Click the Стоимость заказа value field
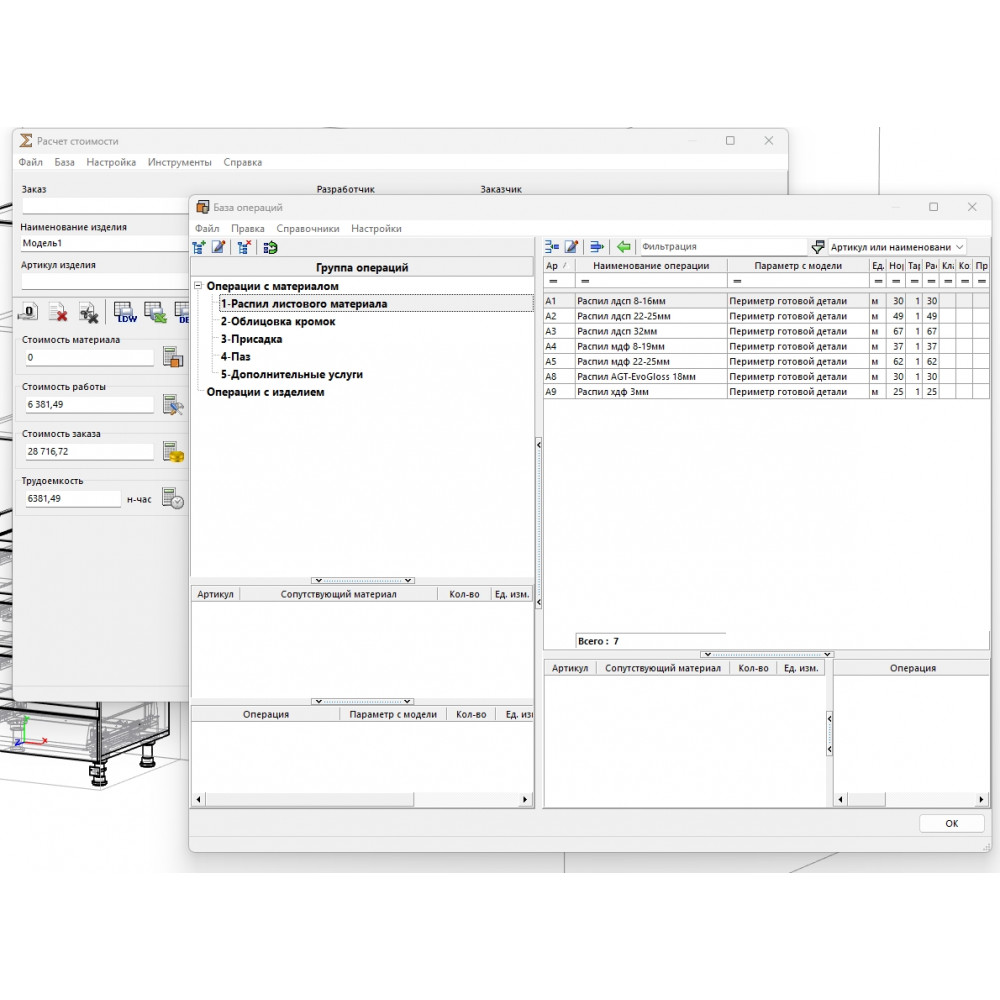The height and width of the screenshot is (1000, 1000). [x=89, y=452]
